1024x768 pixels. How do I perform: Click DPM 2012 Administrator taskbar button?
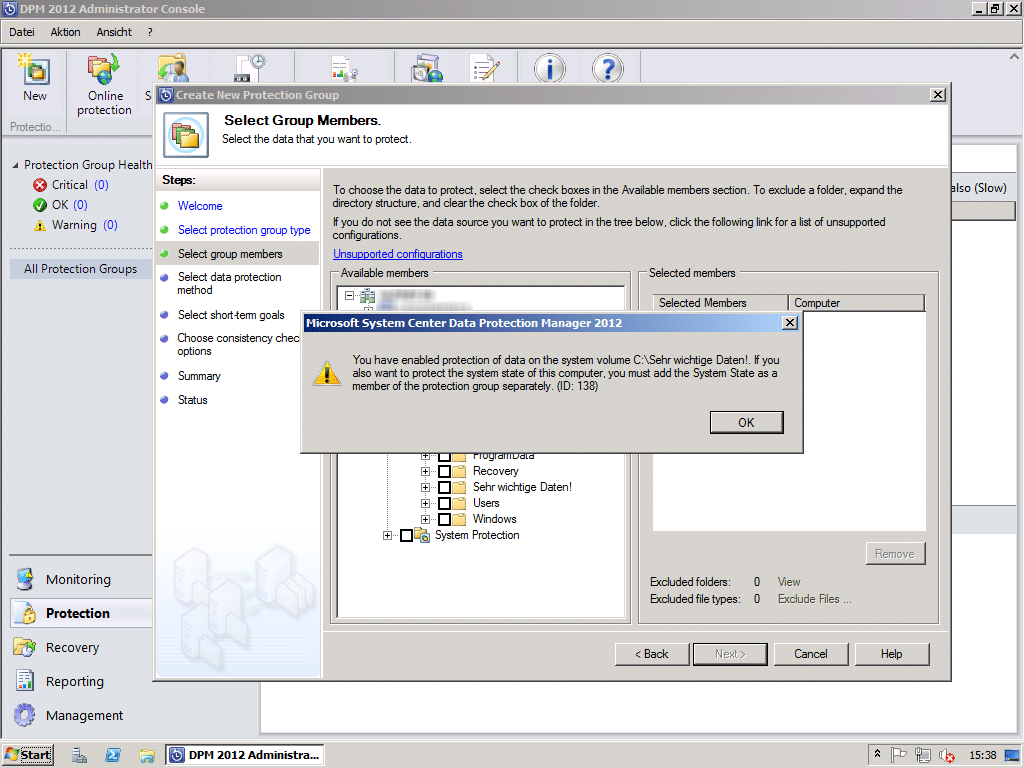[244, 755]
